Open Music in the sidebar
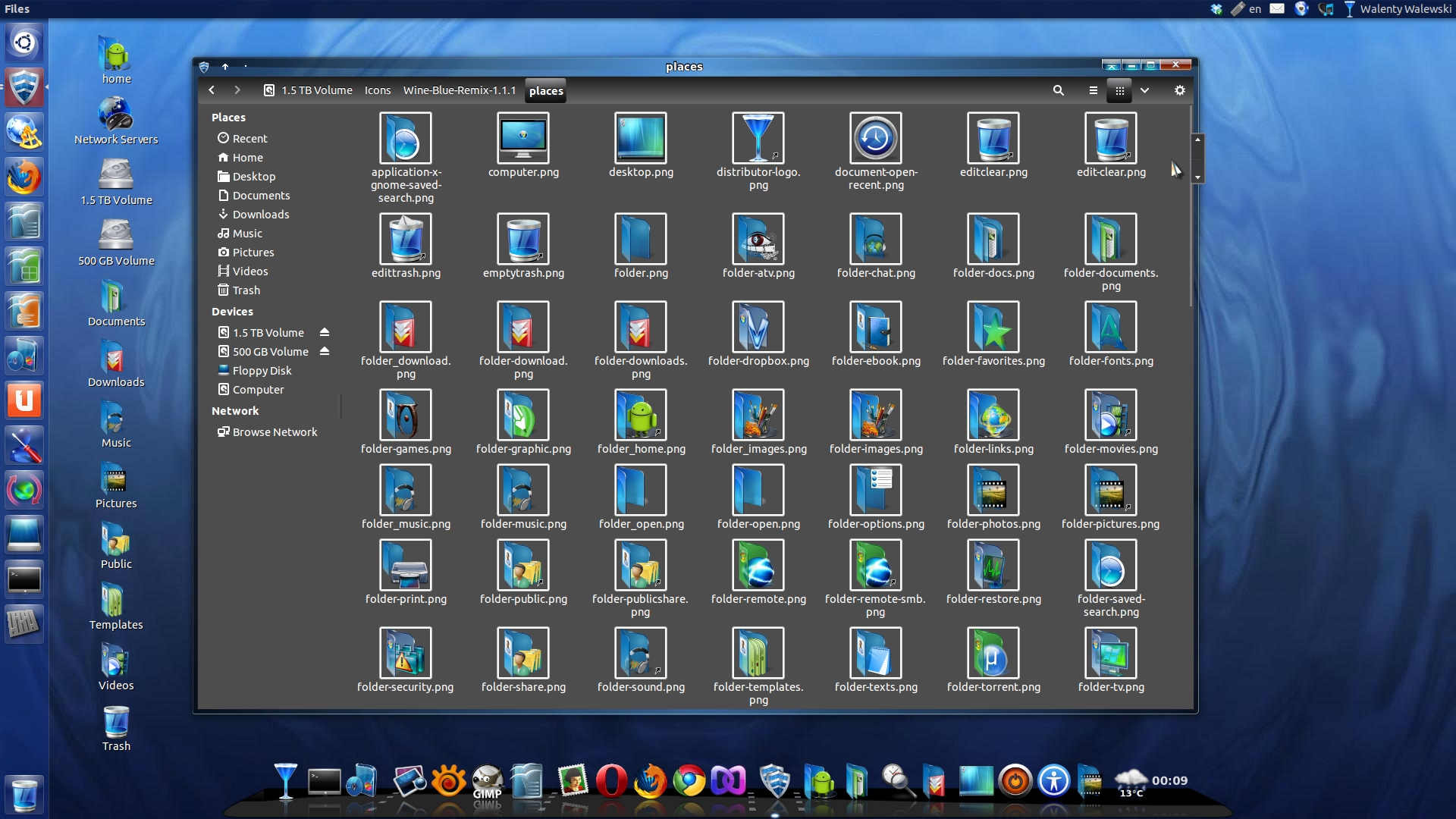The height and width of the screenshot is (819, 1456). 240,234
